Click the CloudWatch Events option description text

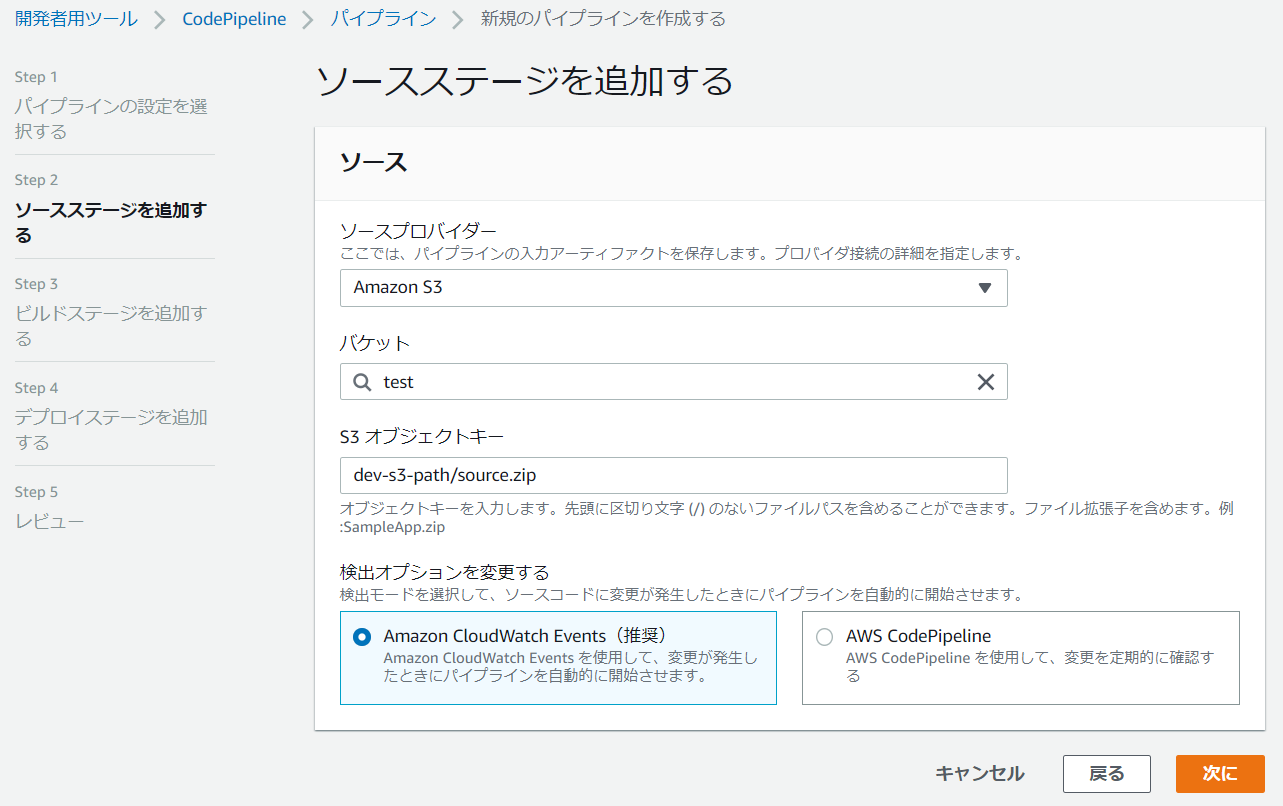(571, 667)
